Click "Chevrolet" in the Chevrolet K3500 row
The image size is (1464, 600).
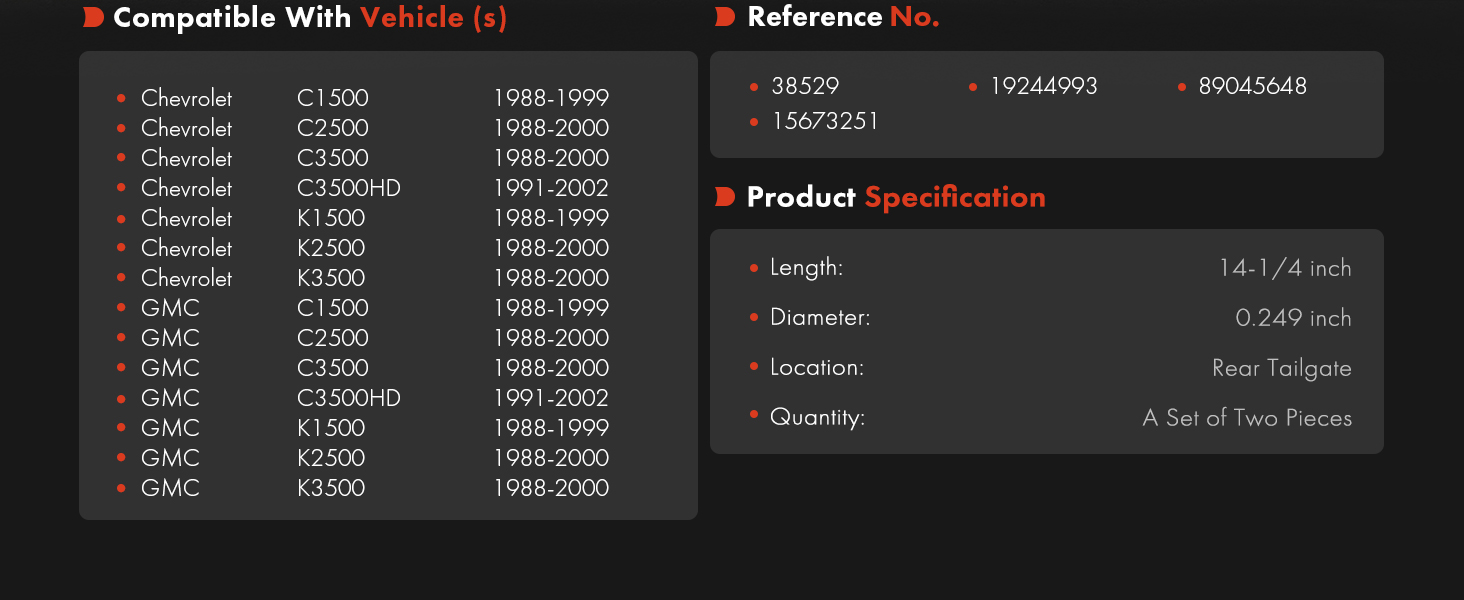pyautogui.click(x=186, y=278)
